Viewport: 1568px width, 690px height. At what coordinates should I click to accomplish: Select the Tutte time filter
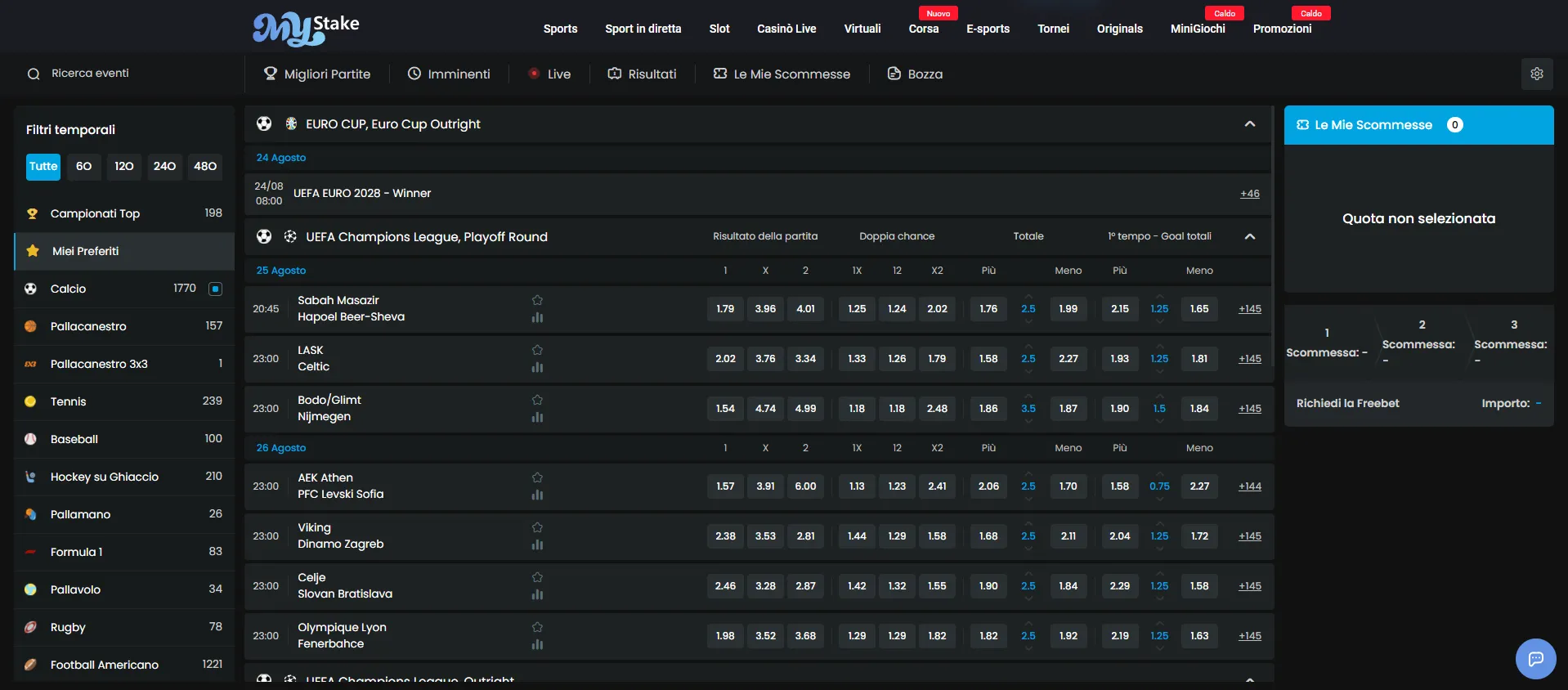click(43, 166)
